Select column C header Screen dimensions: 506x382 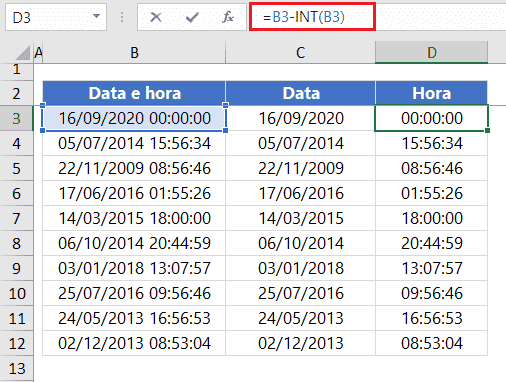click(x=300, y=53)
